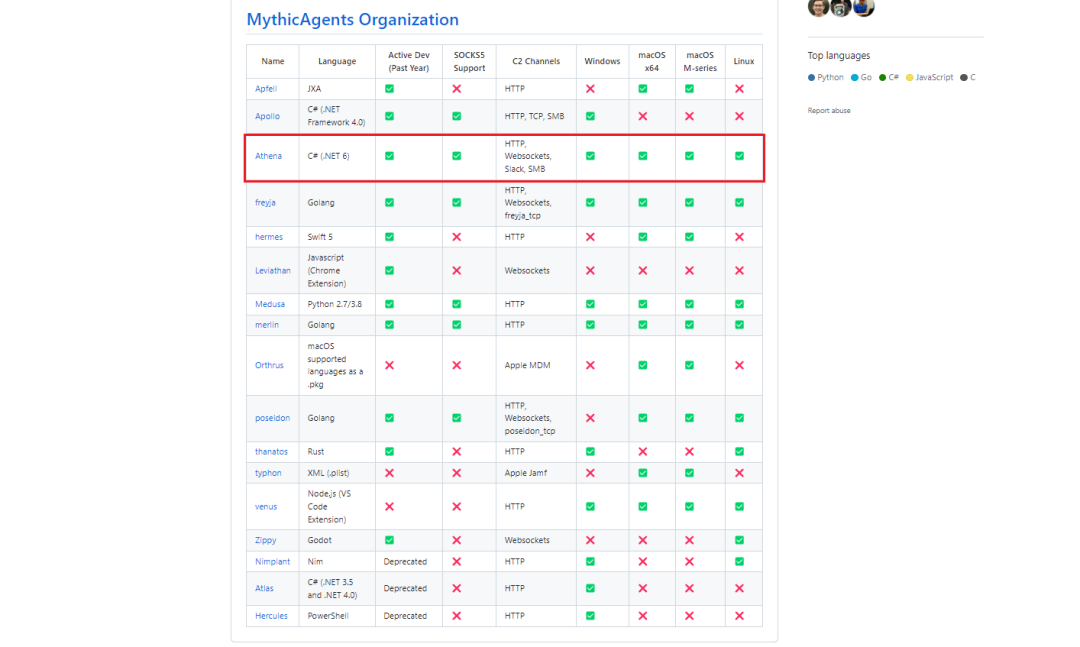This screenshot has height=647, width=1080.
Task: Click poseidon's Windows cross mark
Action: coord(590,418)
